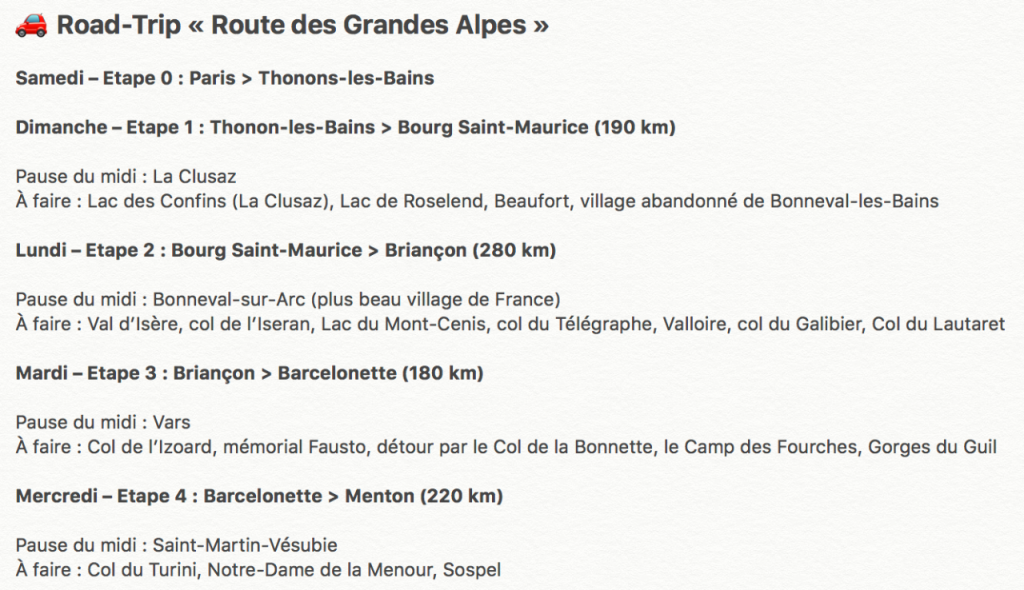The width and height of the screenshot is (1024, 590).
Task: Click the Bonneval-sur-Arc lunch break line
Action: click(x=288, y=299)
